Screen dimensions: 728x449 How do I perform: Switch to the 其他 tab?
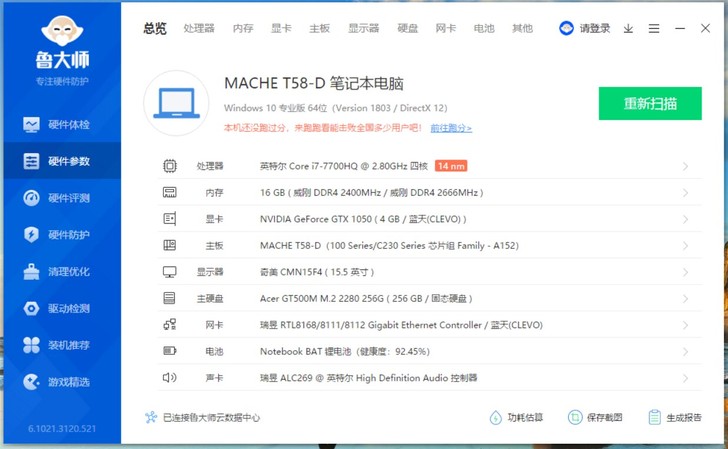[522, 28]
